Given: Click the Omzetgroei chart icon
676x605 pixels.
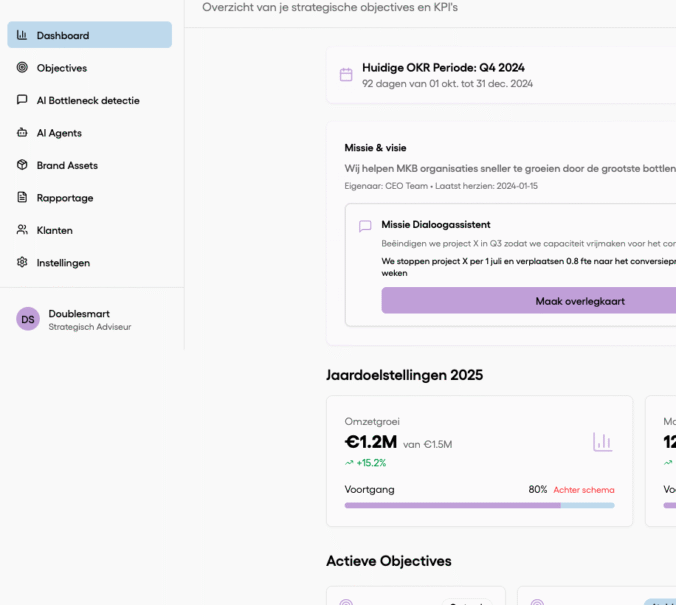Looking at the screenshot, I should [x=602, y=442].
